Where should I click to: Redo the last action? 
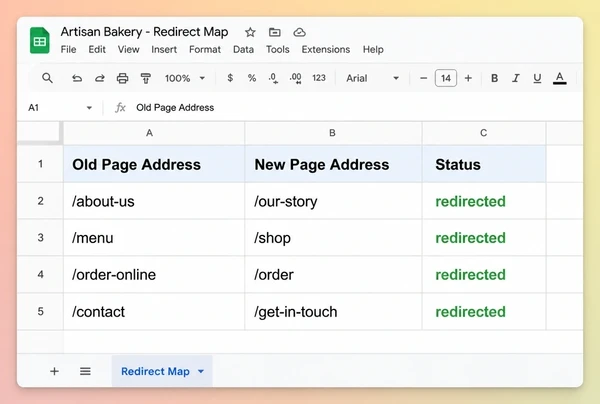click(100, 78)
